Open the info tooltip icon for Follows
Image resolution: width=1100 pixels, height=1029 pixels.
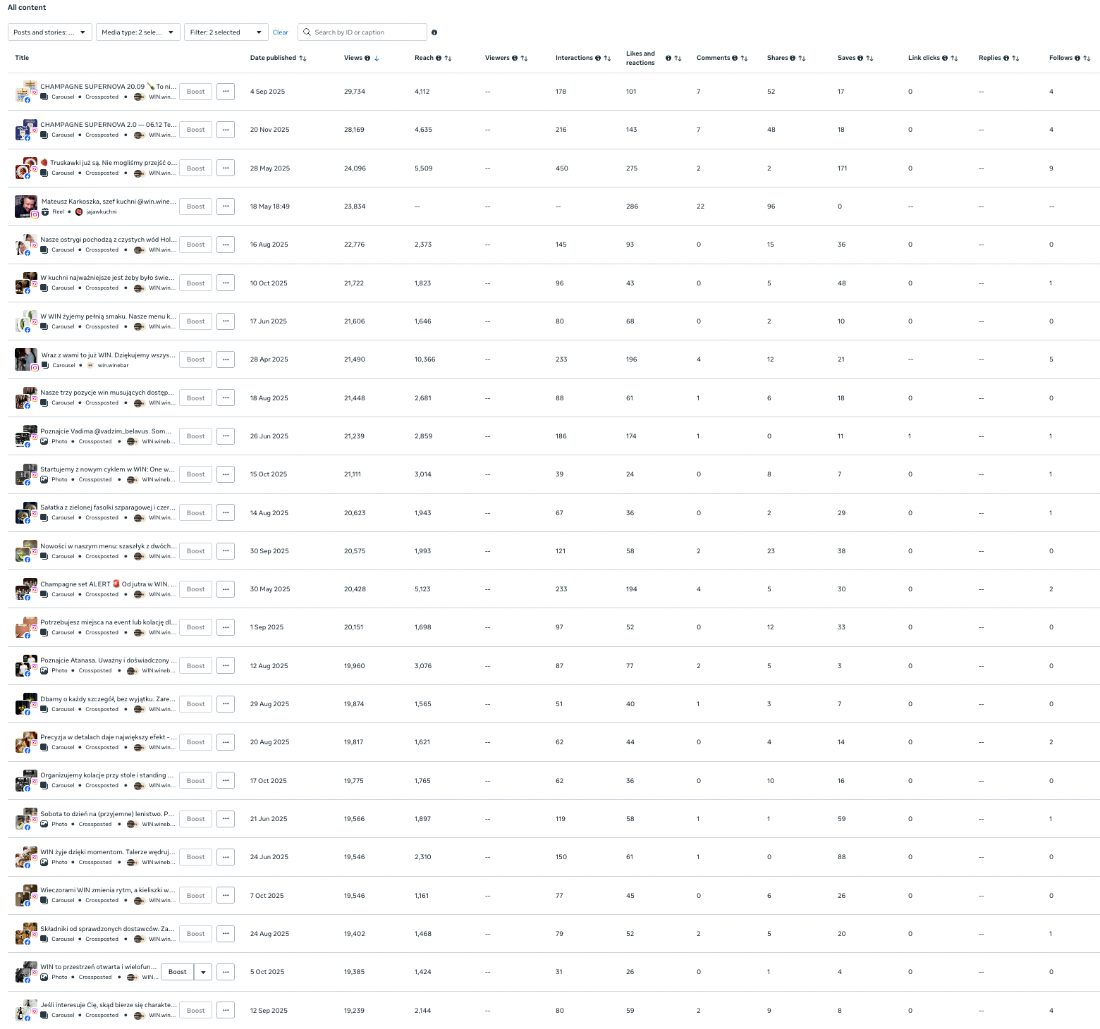coord(1078,58)
